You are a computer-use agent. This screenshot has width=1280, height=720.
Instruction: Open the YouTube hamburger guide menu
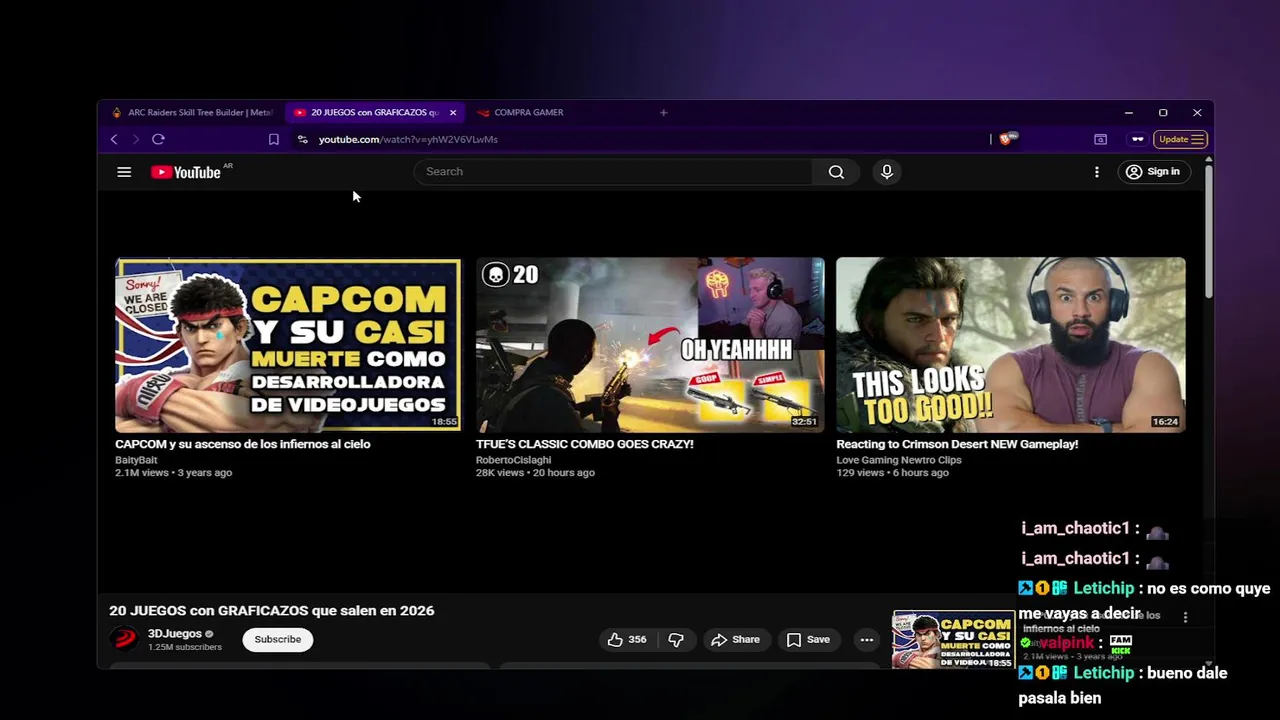124,172
